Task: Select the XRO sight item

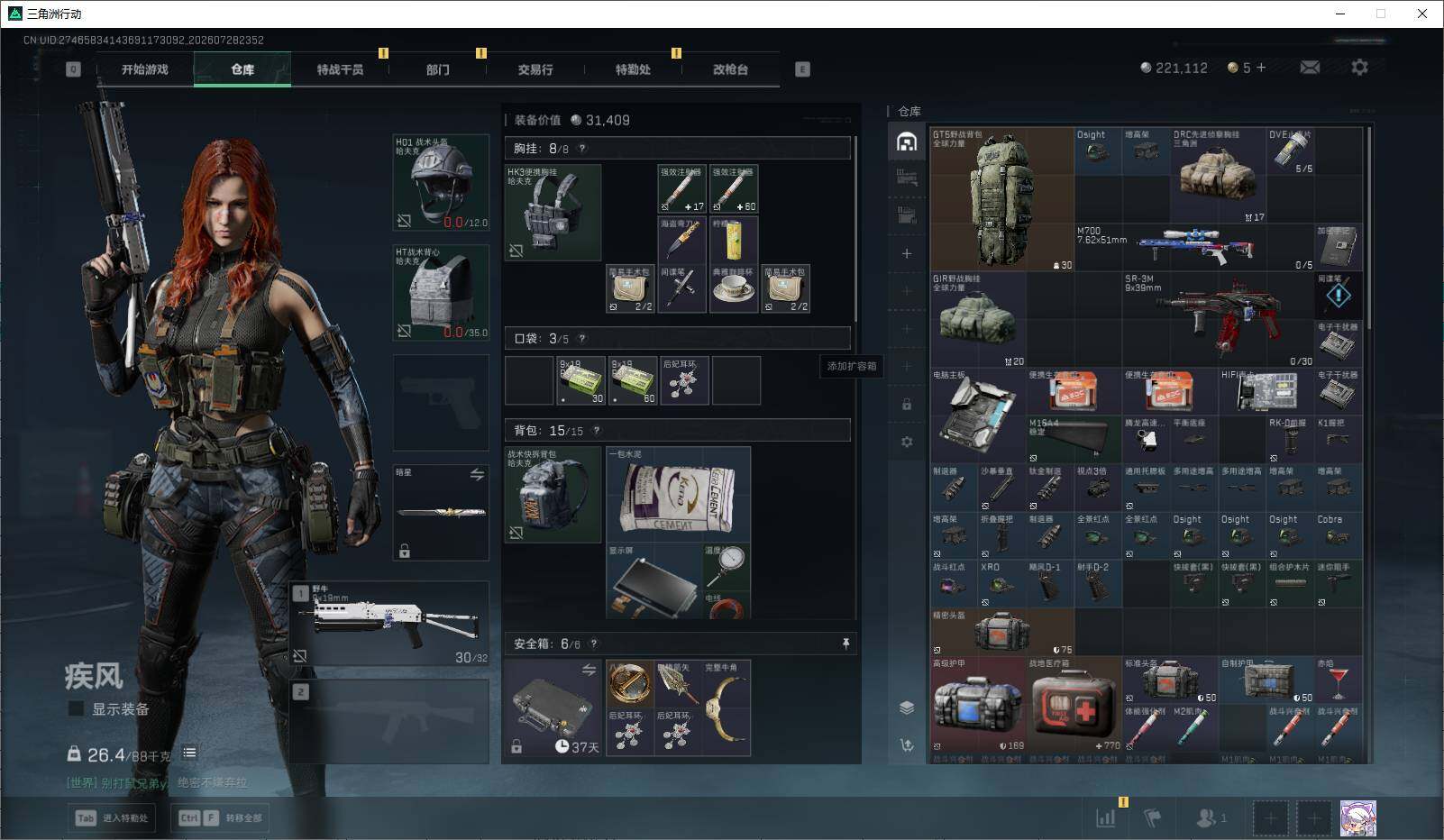Action: (1002, 584)
